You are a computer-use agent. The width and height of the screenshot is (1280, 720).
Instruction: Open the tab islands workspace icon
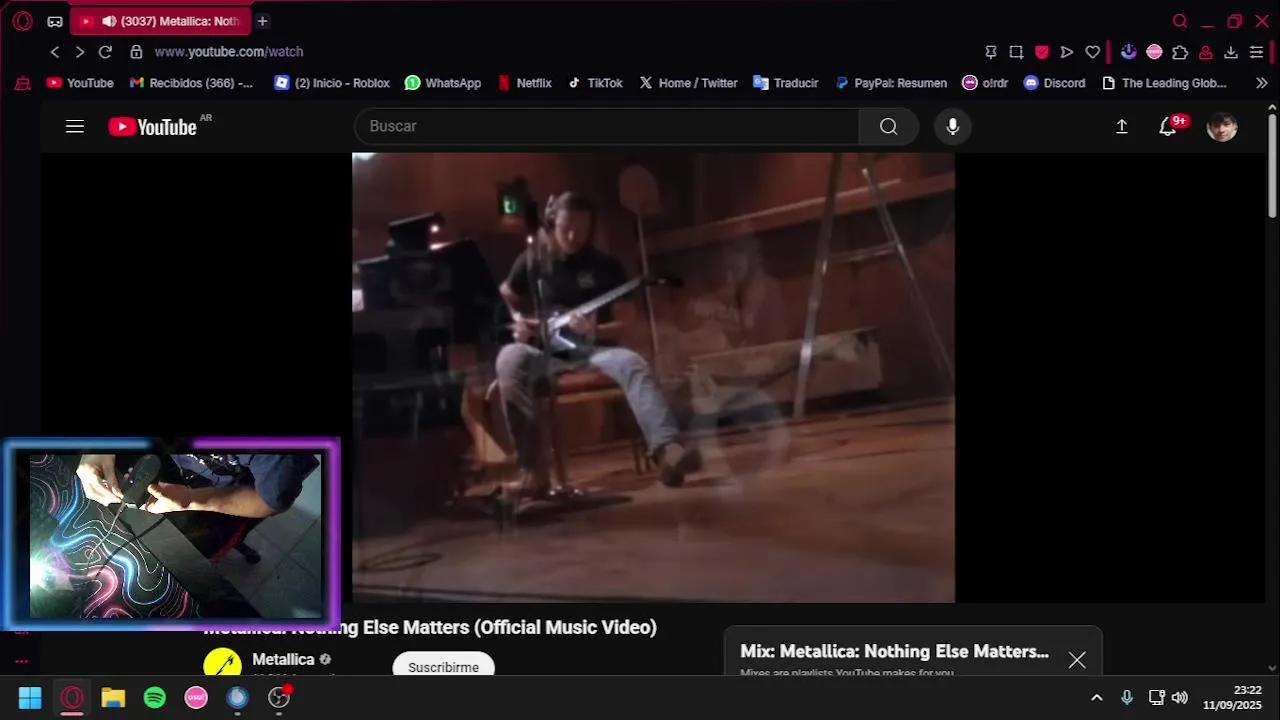click(55, 21)
